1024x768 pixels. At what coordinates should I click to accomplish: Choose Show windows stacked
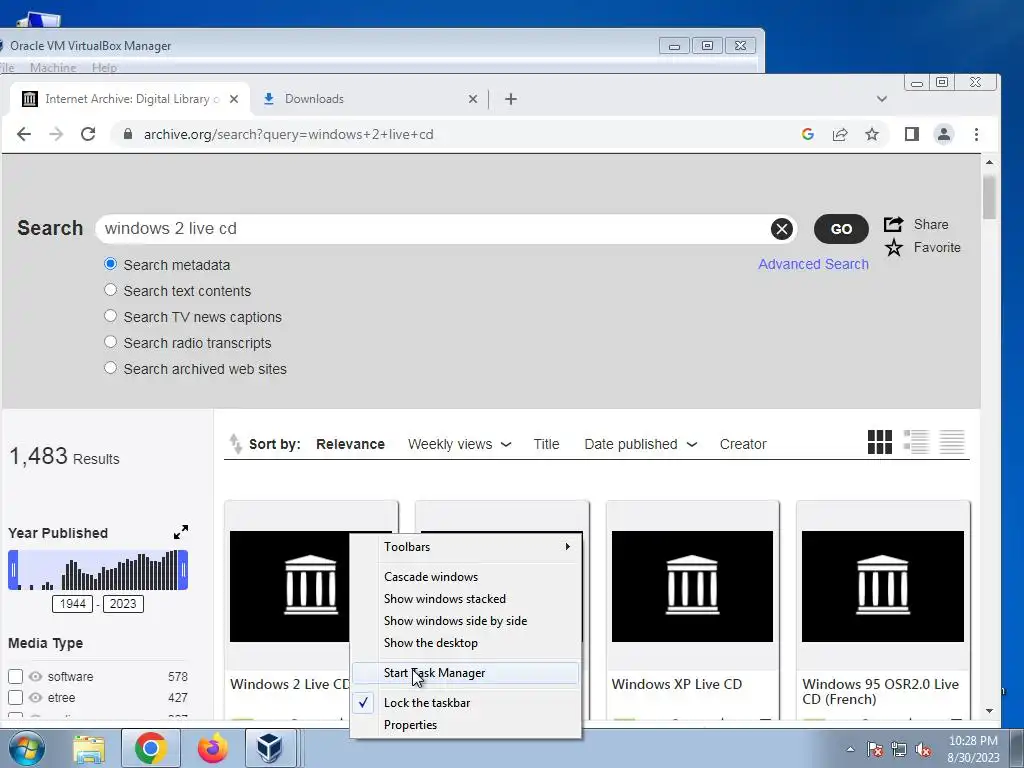(x=466, y=599)
